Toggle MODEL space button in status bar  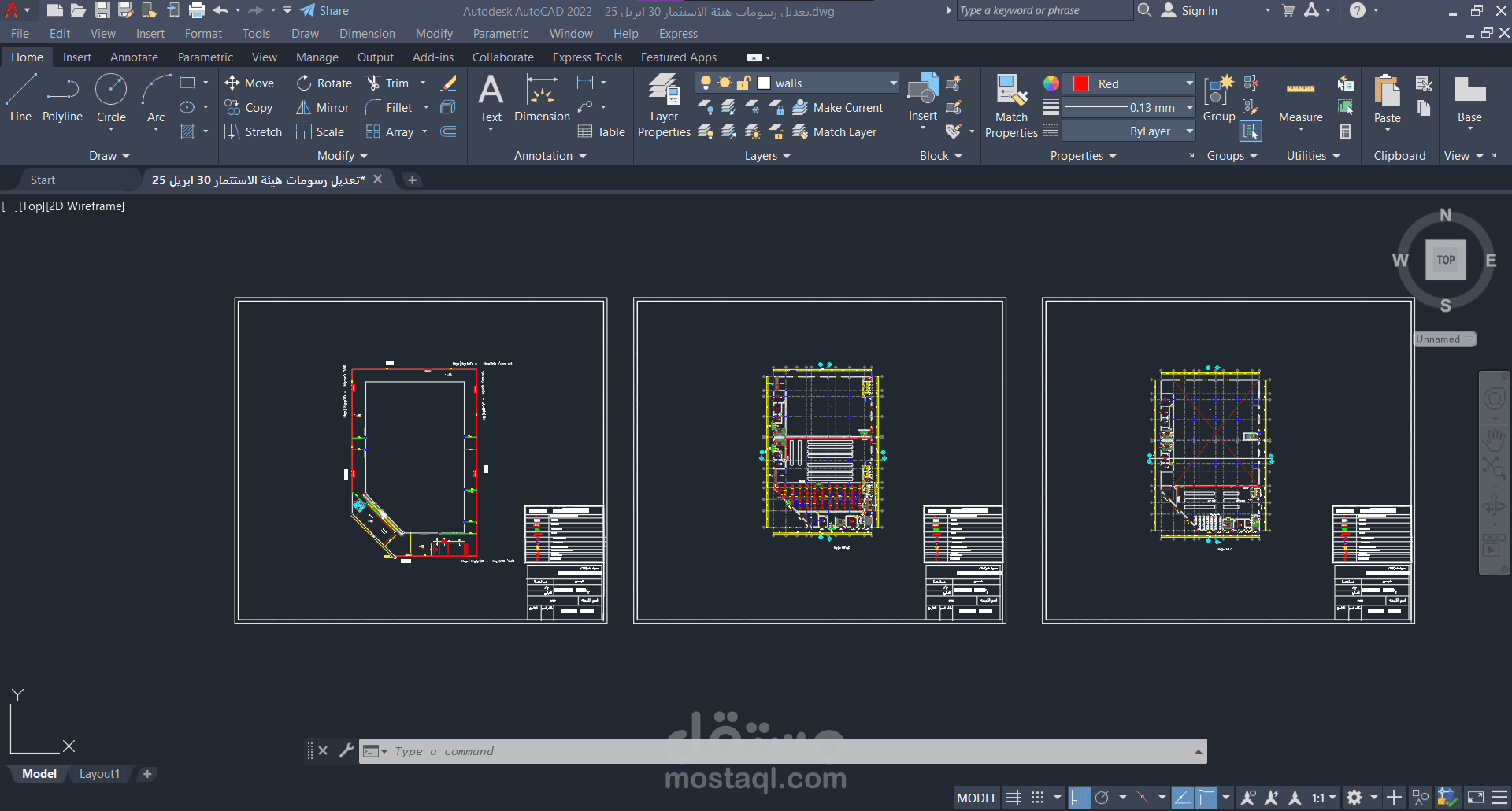point(977,798)
